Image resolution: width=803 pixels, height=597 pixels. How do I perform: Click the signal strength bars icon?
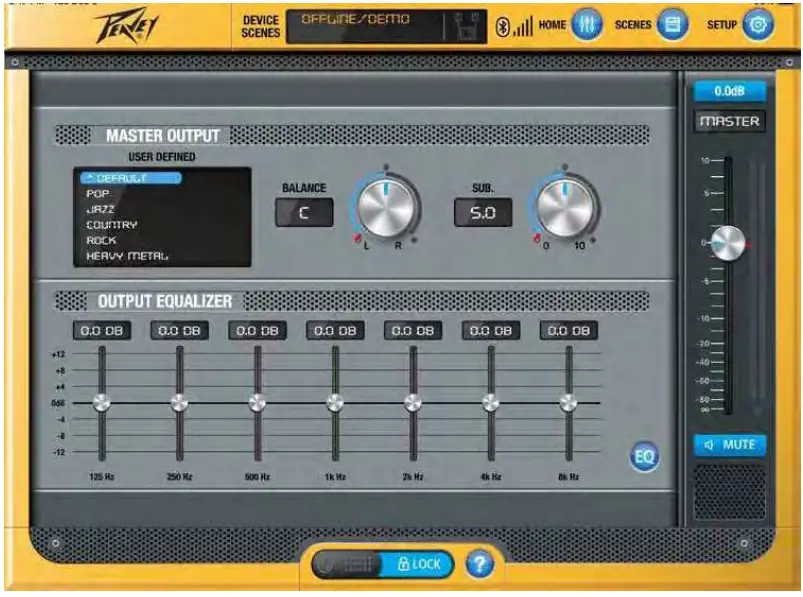(x=523, y=27)
